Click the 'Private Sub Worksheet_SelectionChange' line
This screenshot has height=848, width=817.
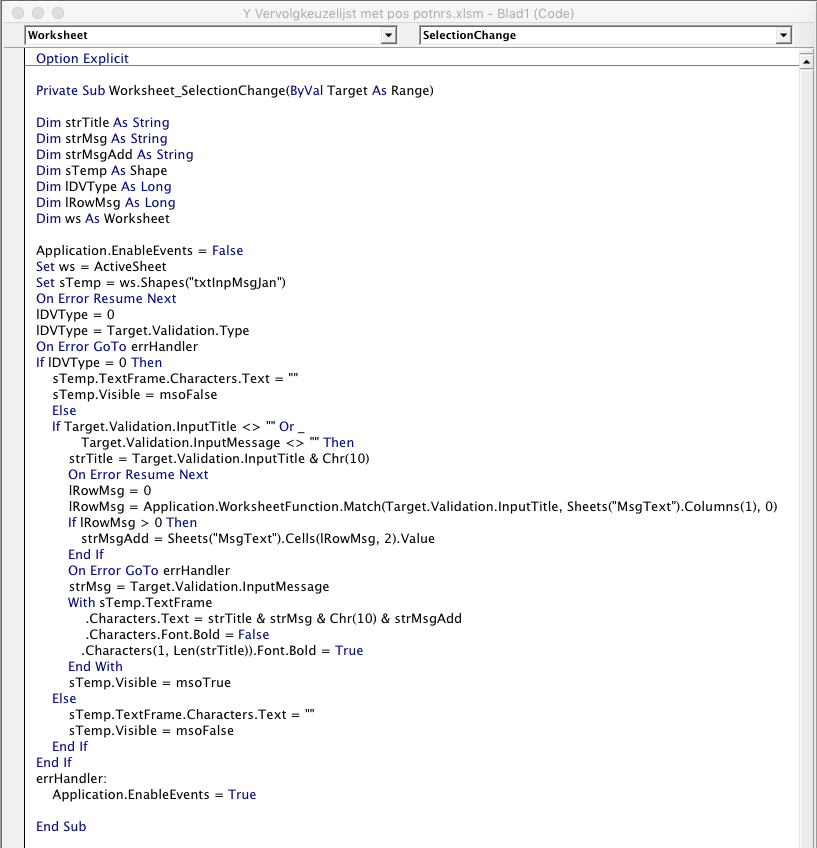pos(235,90)
